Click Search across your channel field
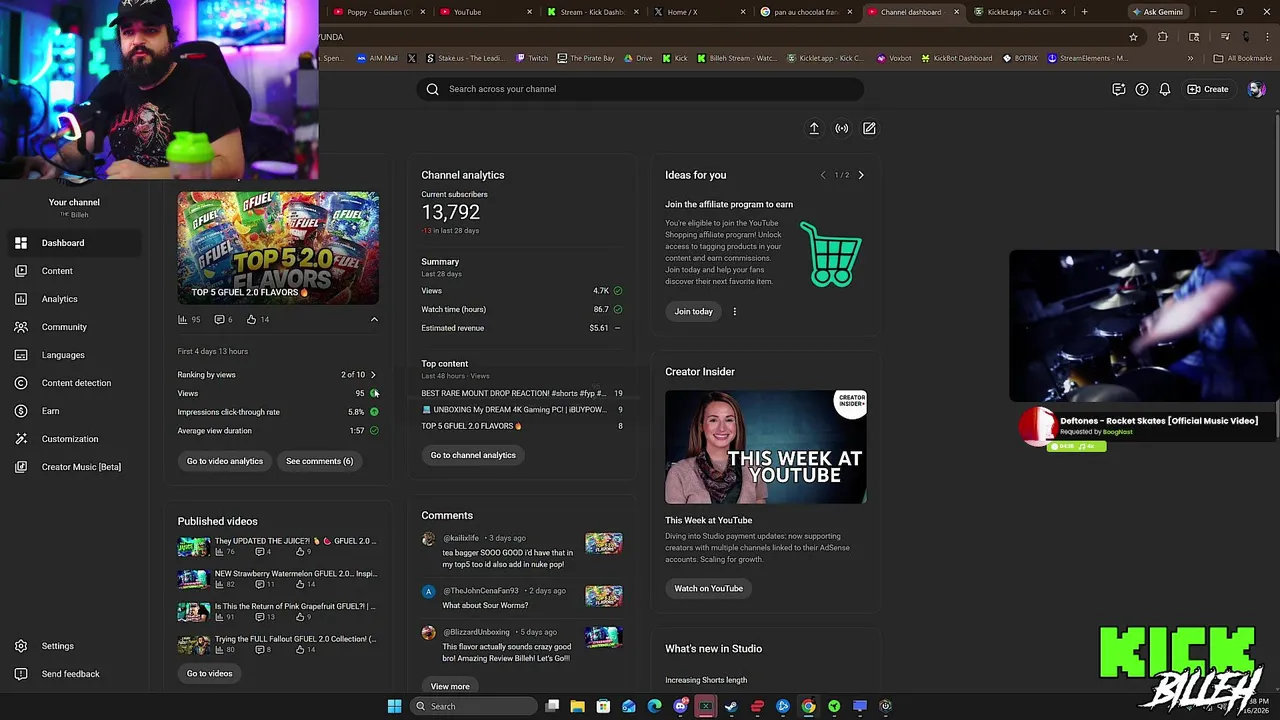Viewport: 1280px width, 720px height. pyautogui.click(x=640, y=89)
